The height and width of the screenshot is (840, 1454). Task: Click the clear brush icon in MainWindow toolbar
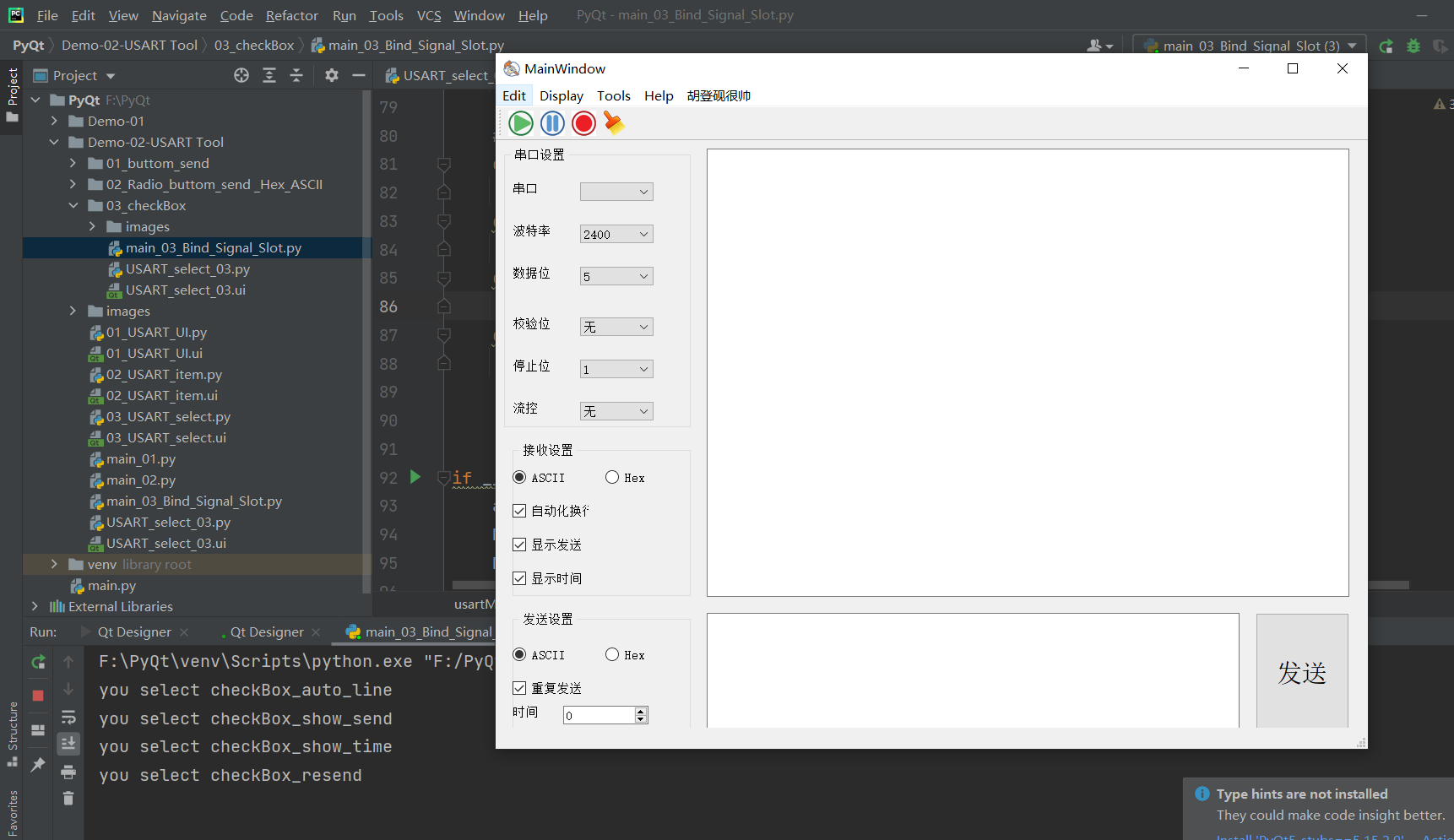tap(614, 123)
